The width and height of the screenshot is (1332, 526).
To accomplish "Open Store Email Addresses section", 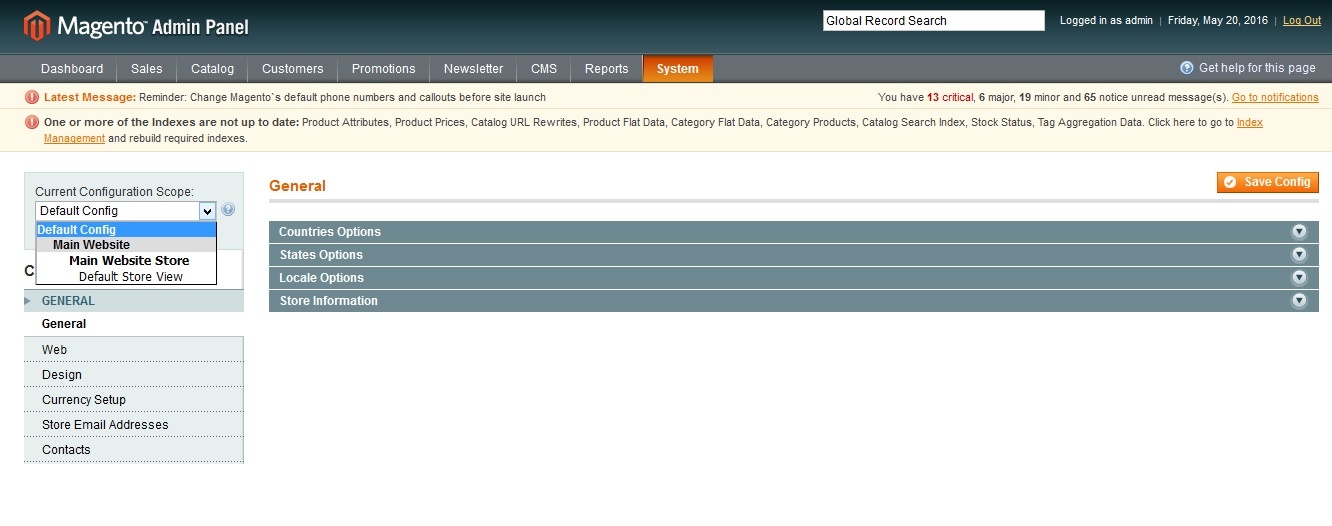I will pyautogui.click(x=134, y=425).
